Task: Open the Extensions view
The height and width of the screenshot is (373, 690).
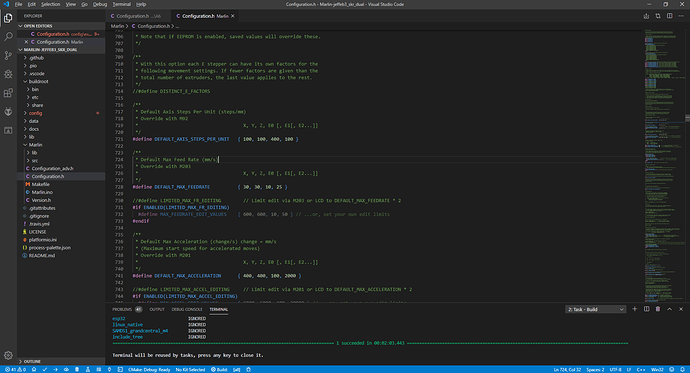Action: coord(8,93)
